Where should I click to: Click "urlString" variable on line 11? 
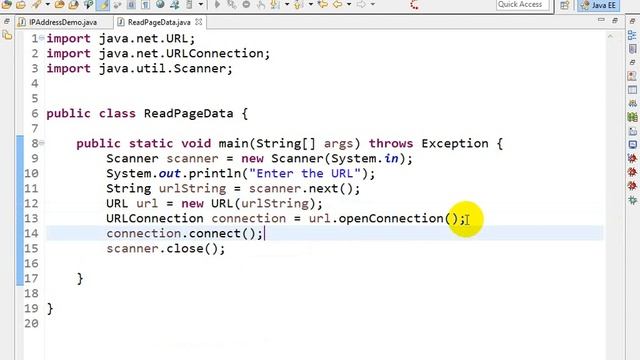coord(192,188)
